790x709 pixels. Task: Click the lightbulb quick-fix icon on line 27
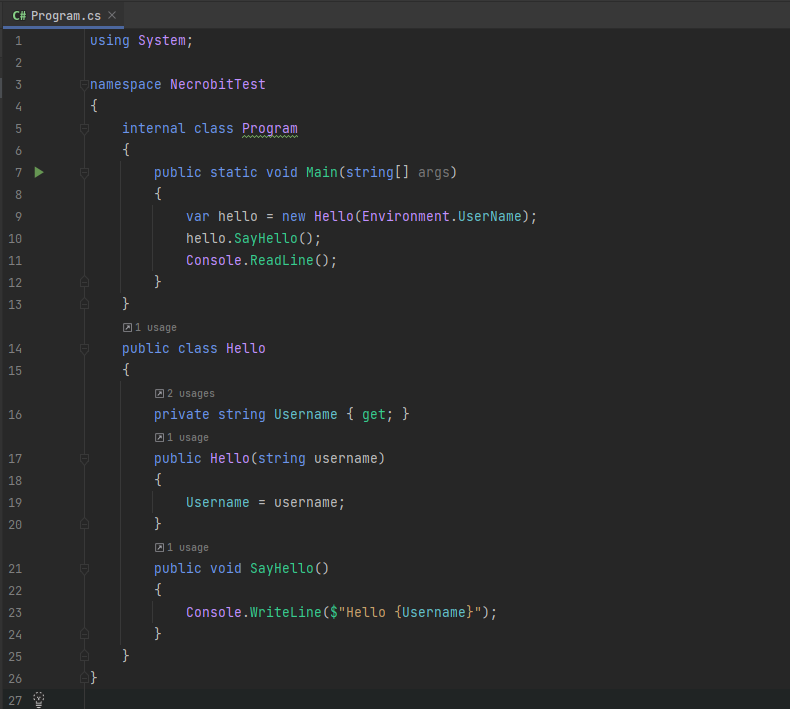coord(39,700)
